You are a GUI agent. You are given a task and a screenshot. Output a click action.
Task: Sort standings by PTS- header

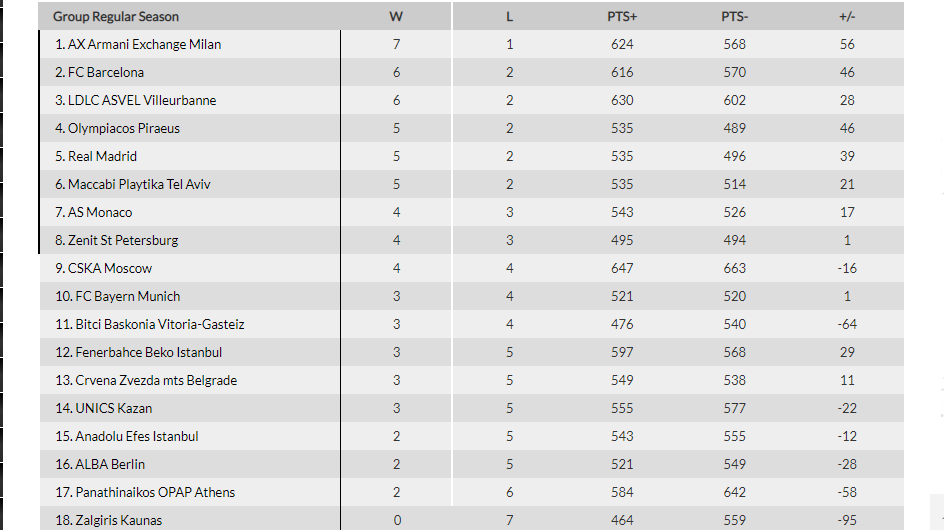(x=734, y=16)
